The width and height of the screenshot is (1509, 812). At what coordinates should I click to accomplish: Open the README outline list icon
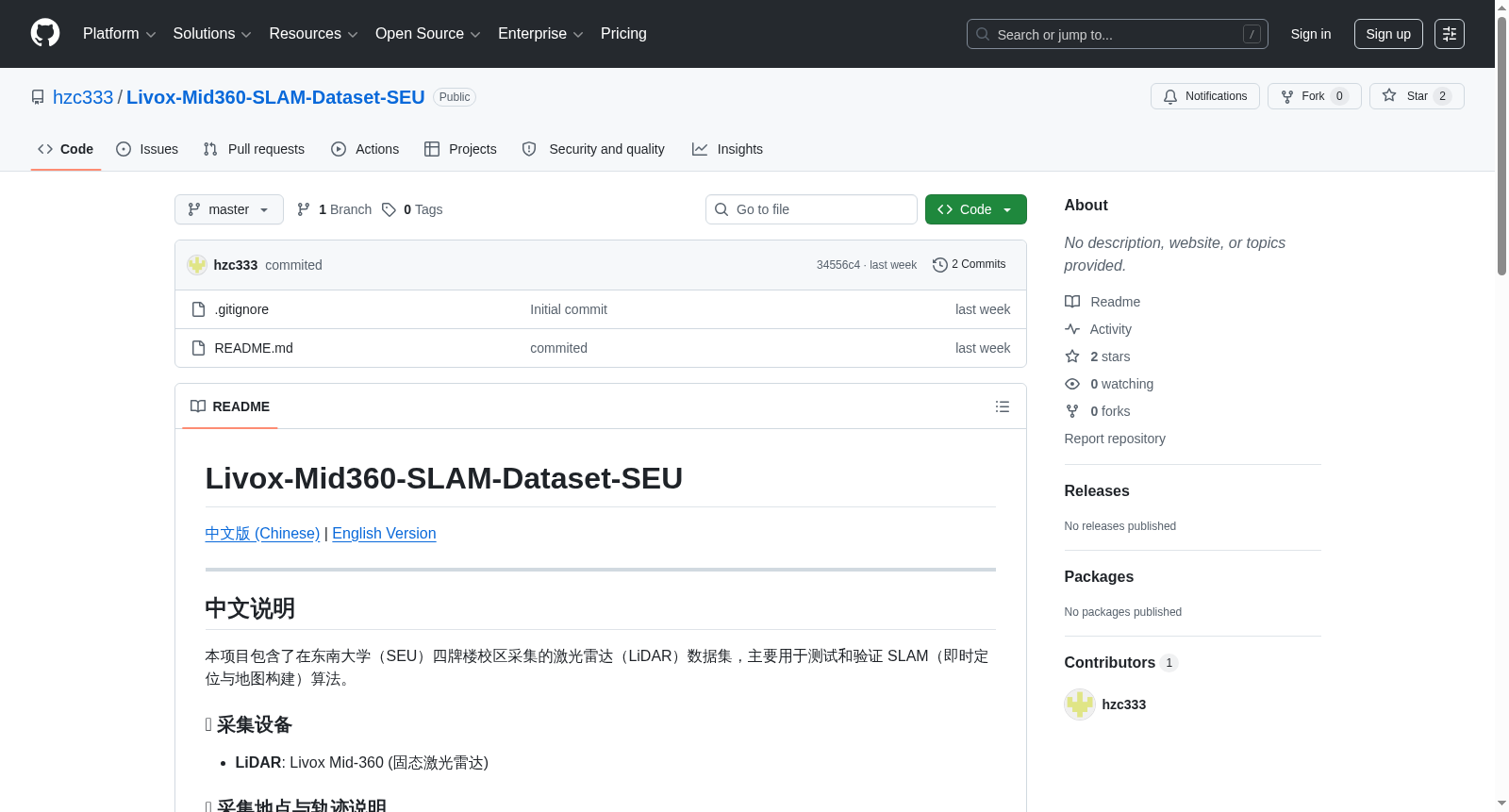tap(1003, 406)
